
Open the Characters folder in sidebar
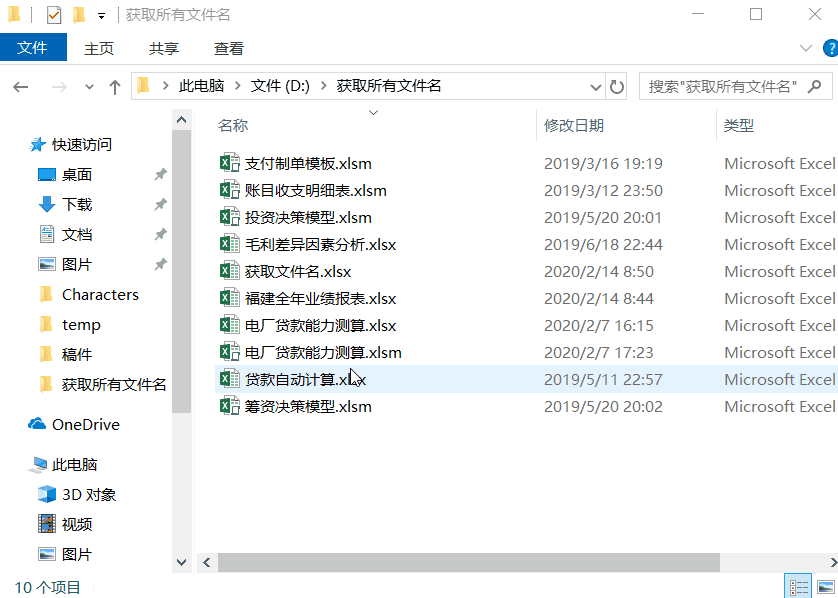100,294
